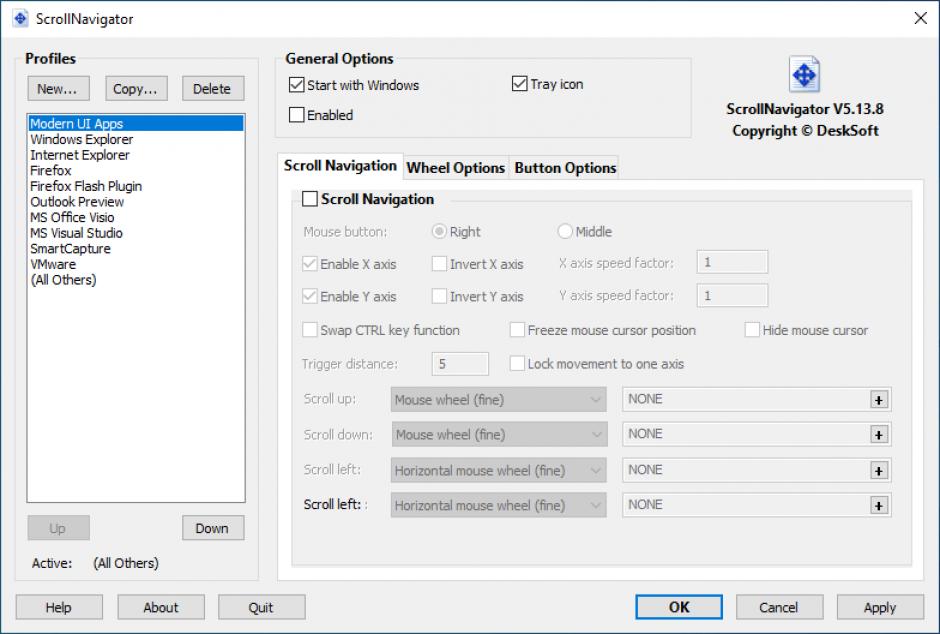Open the Scroll up action dropdown
The image size is (940, 634).
click(499, 400)
